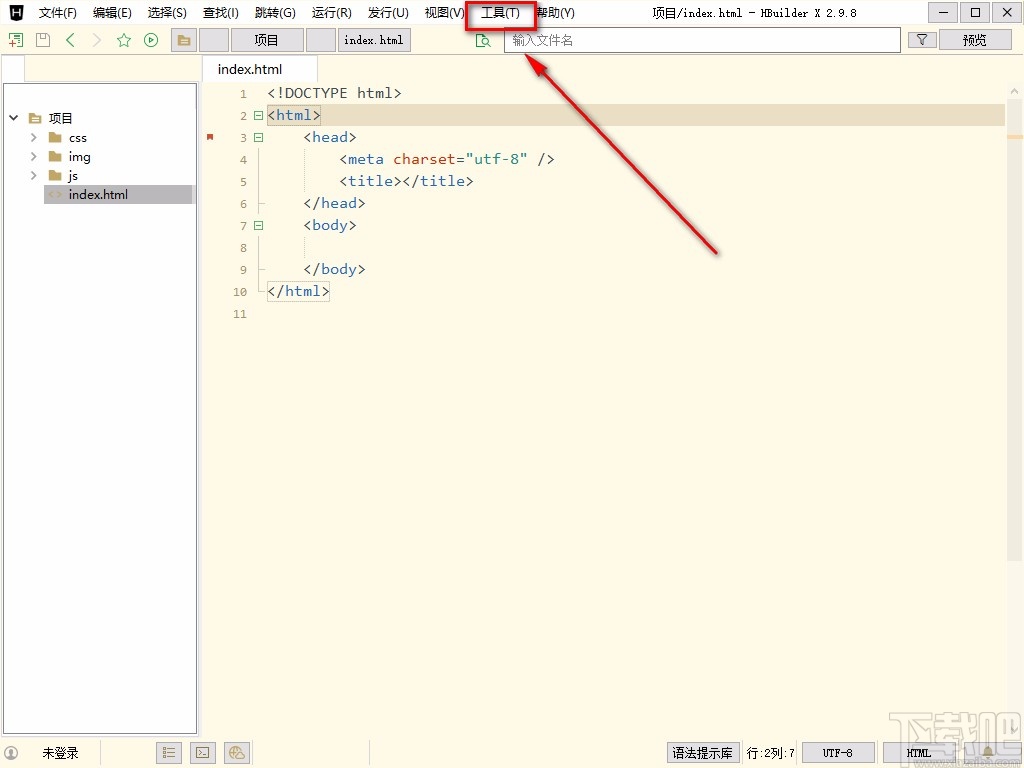Expand the css folder chevron
Image resolution: width=1024 pixels, height=768 pixels.
coord(33,138)
